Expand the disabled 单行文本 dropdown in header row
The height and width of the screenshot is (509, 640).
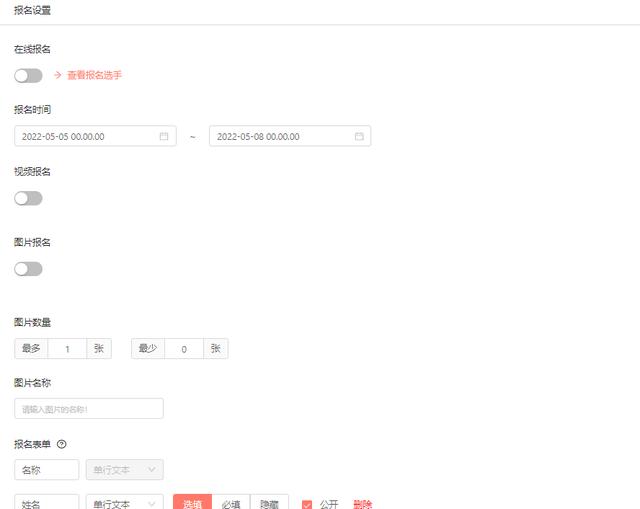[124, 470]
